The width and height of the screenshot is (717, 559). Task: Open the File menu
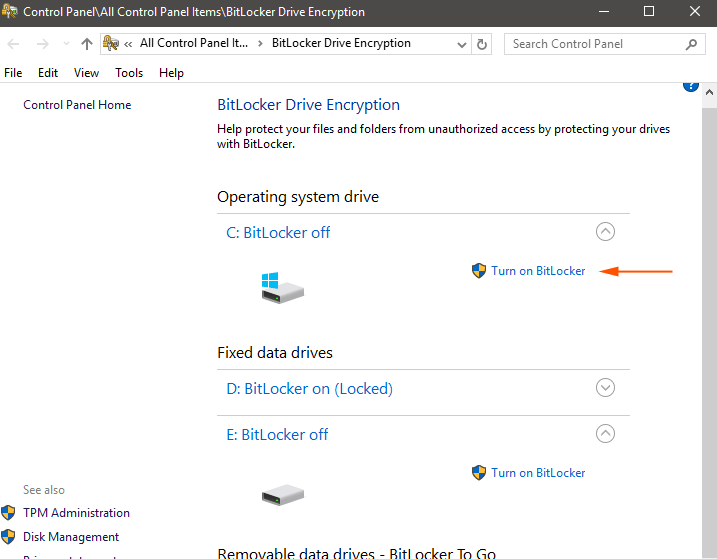pos(13,73)
